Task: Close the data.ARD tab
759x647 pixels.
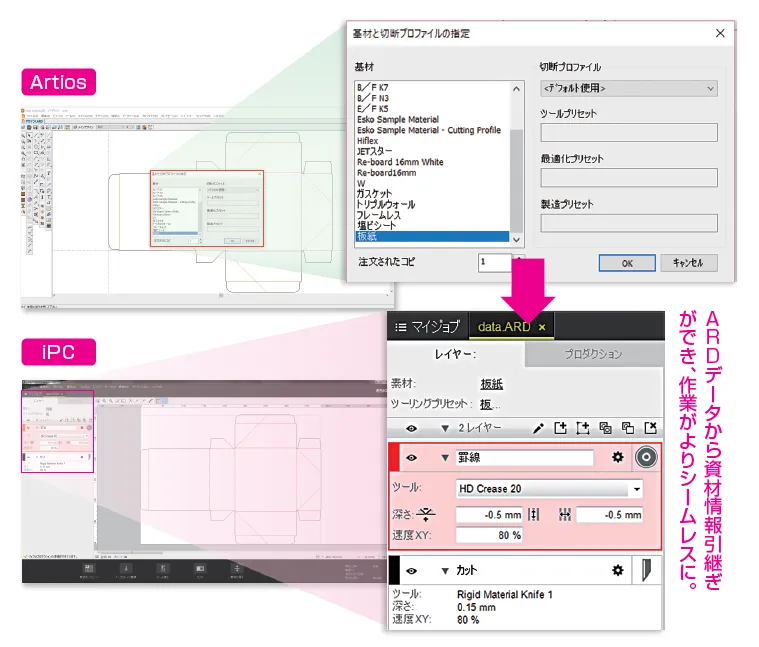Action: coord(542,327)
